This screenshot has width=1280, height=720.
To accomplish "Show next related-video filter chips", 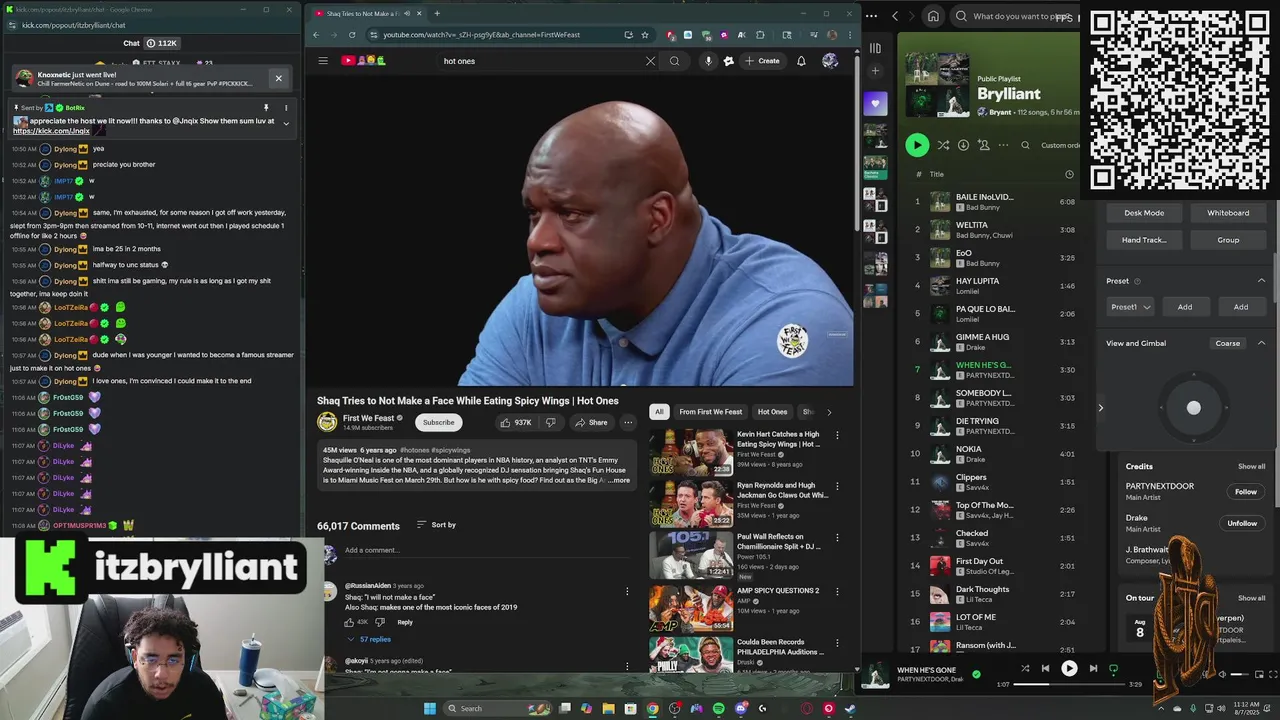I will coord(828,412).
